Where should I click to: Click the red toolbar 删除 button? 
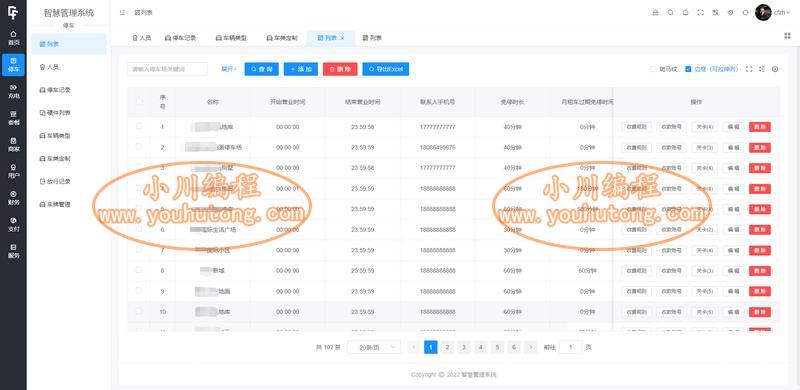pyautogui.click(x=340, y=69)
